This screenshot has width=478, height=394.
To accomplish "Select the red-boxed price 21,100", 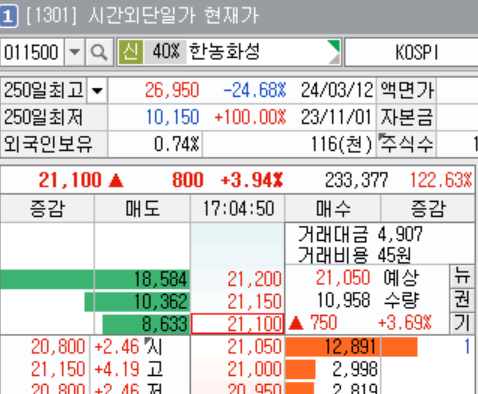I will [237, 324].
